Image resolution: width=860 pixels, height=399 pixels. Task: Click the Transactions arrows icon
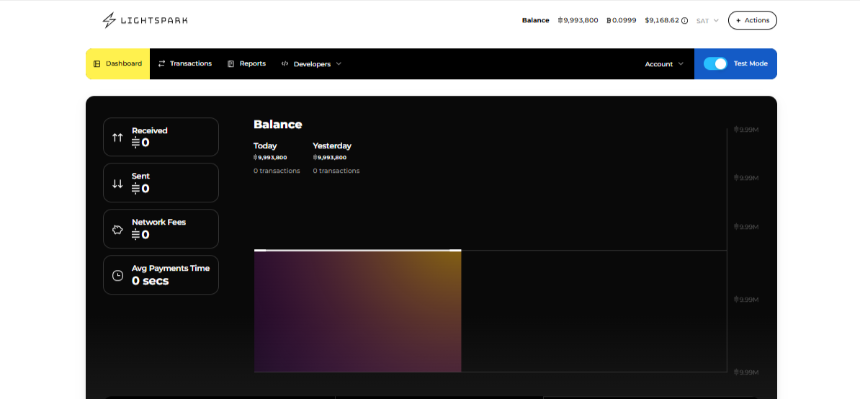(x=161, y=64)
